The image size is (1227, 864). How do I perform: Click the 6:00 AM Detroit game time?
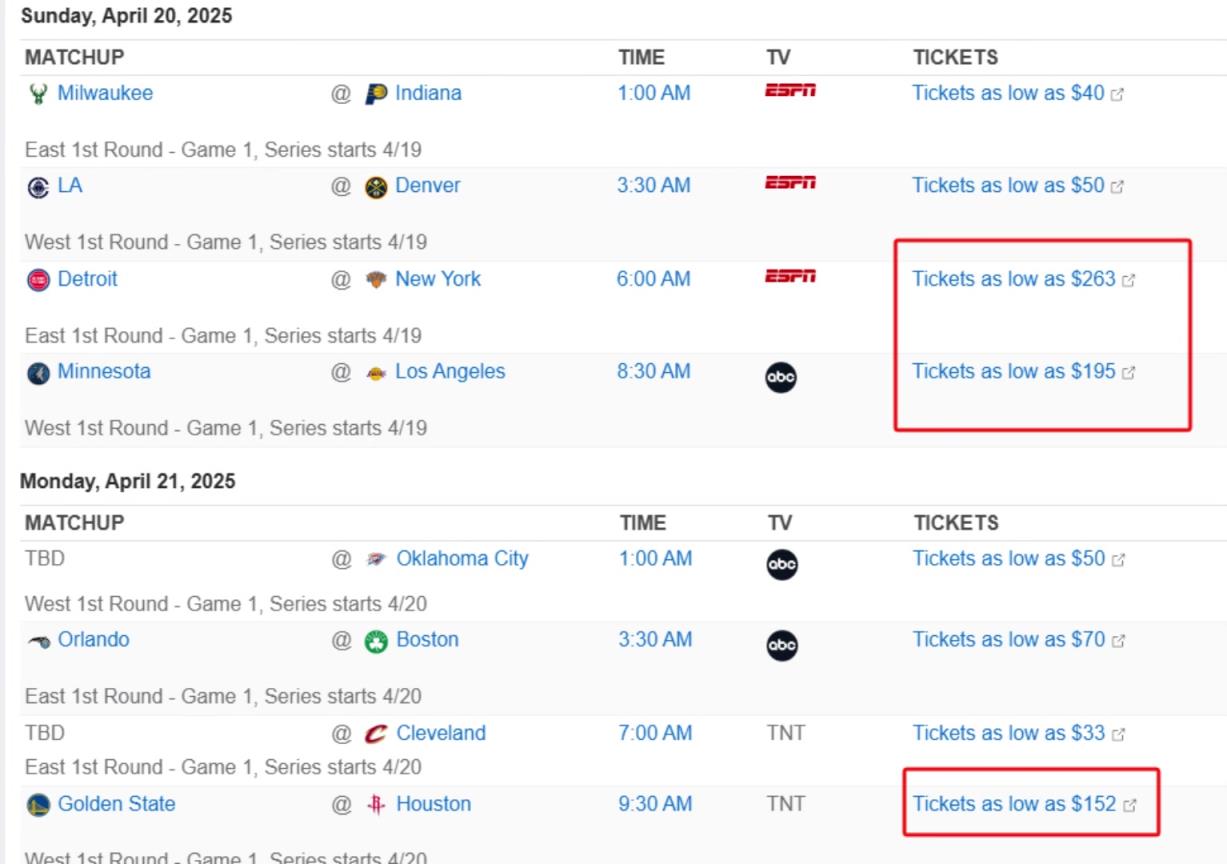click(x=653, y=279)
